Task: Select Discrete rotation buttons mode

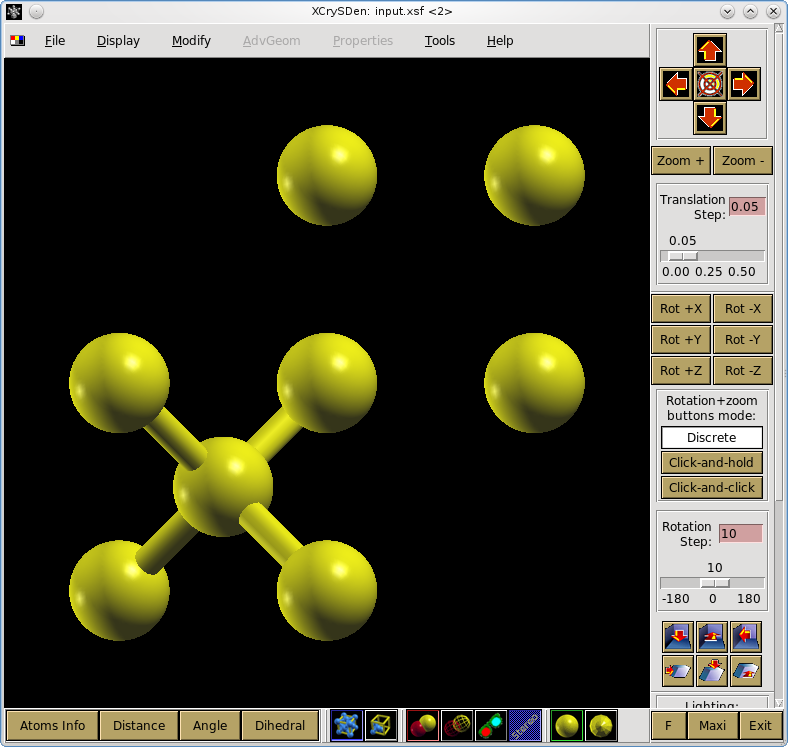Action: 712,437
